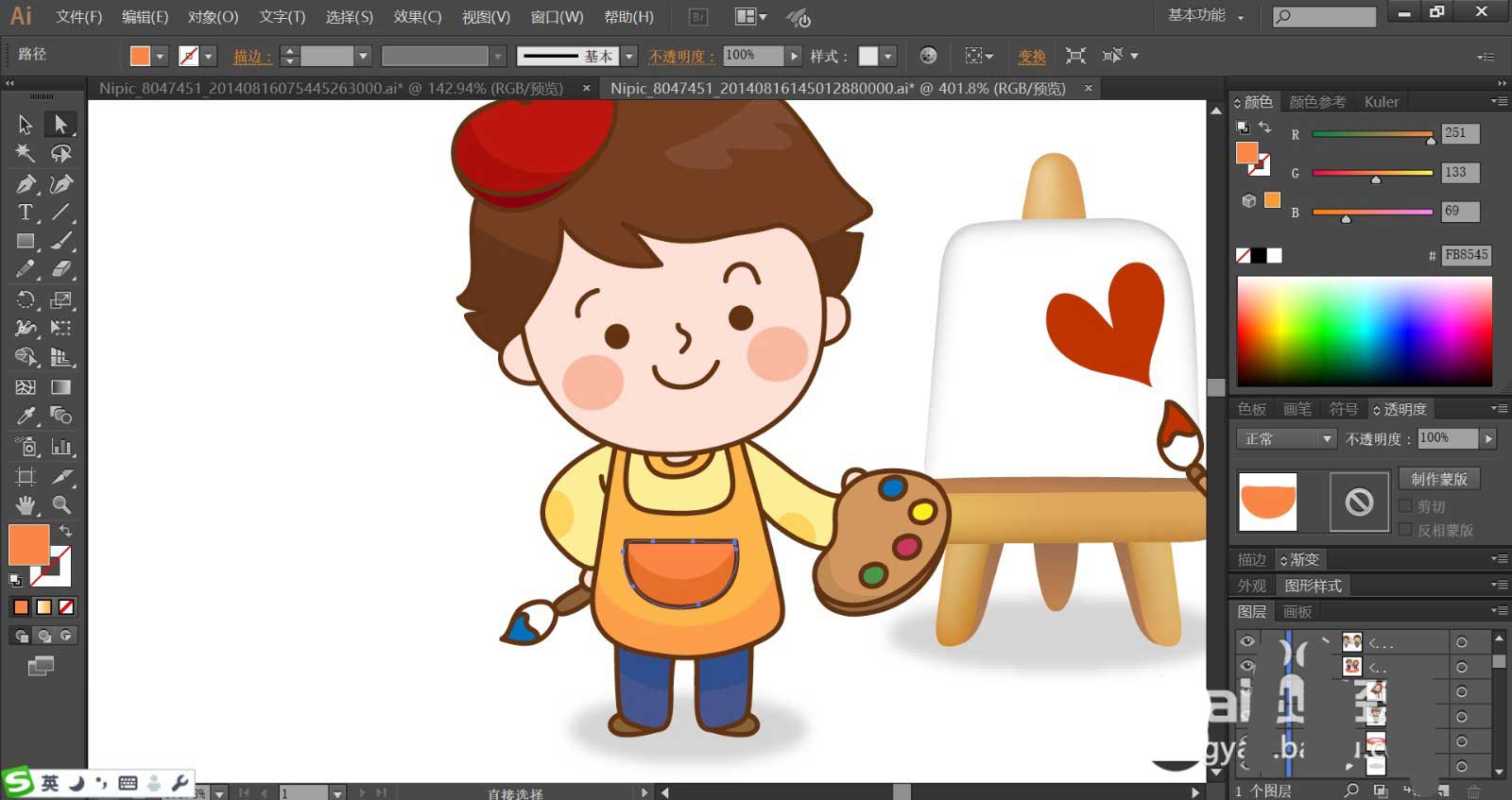The width and height of the screenshot is (1512, 800).
Task: Expand control bar opacity slider arrow
Action: (795, 57)
